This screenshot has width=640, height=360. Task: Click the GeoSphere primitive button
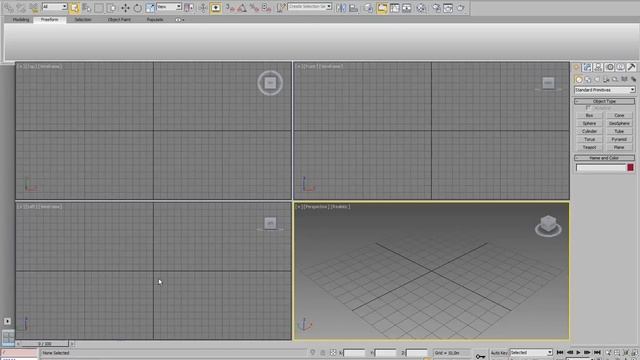(x=619, y=123)
